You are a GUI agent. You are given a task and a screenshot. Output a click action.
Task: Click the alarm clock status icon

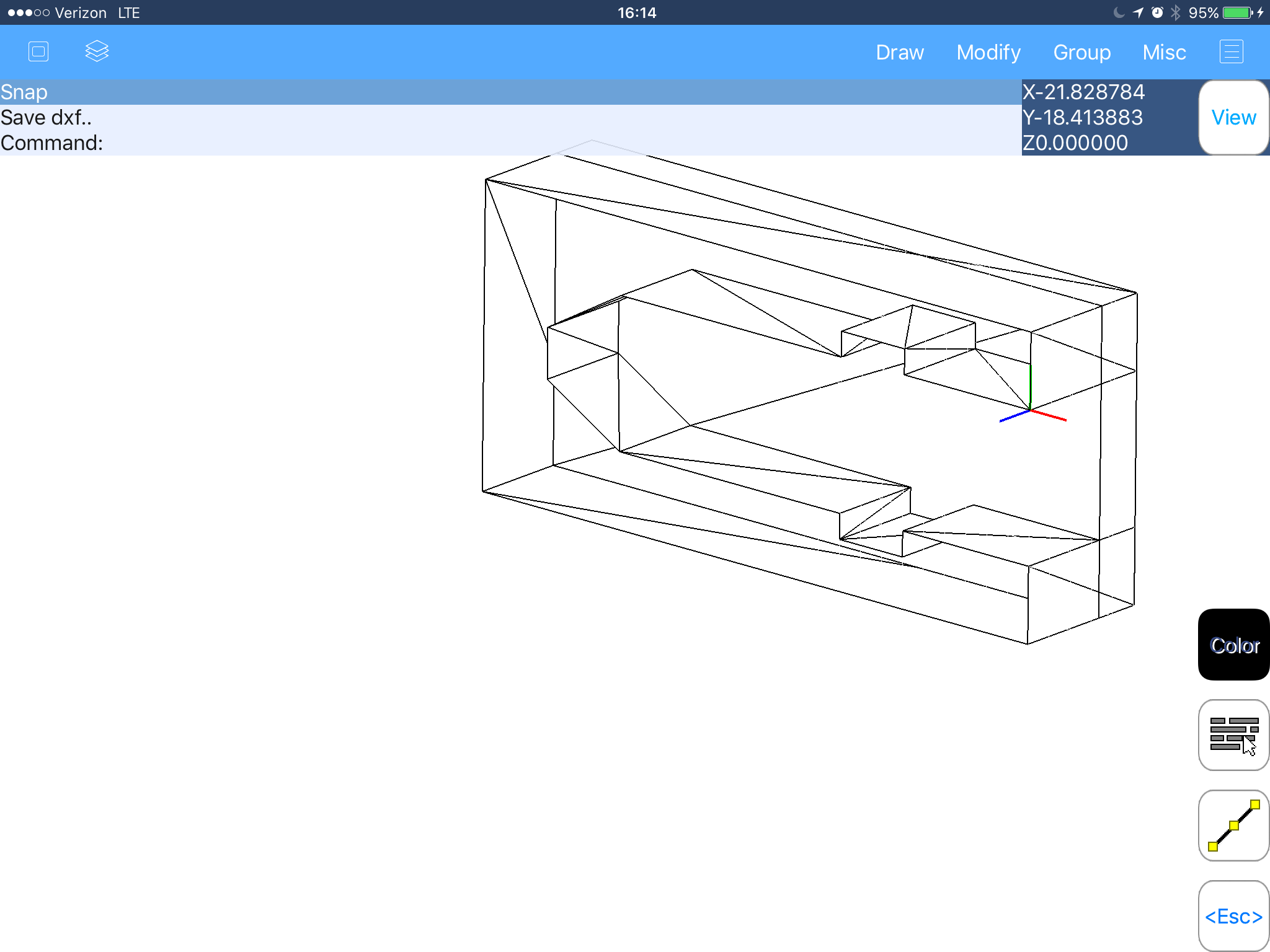1157,12
